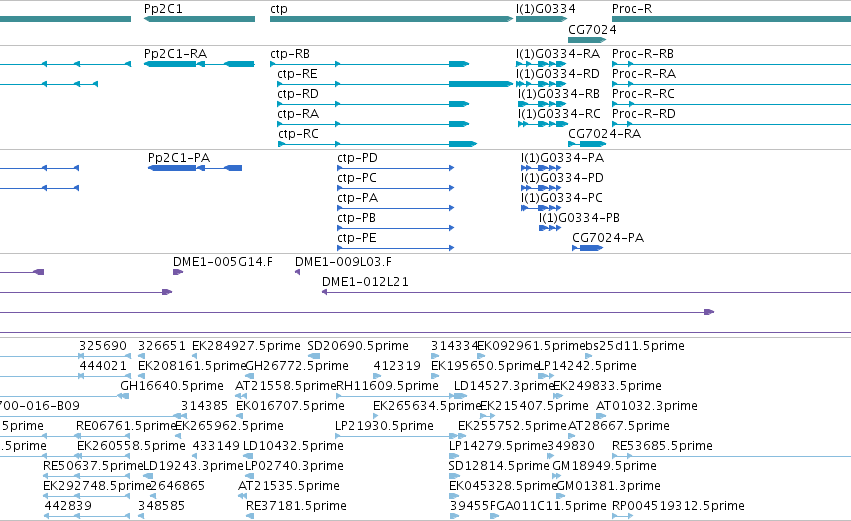Image resolution: width=851 pixels, height=521 pixels.
Task: Select the GM01381.3prime EST label
Action: 608,487
